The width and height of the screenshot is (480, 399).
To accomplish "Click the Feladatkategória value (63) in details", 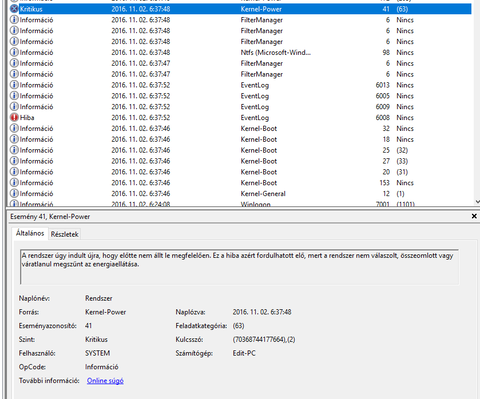I will pyautogui.click(x=238, y=326).
